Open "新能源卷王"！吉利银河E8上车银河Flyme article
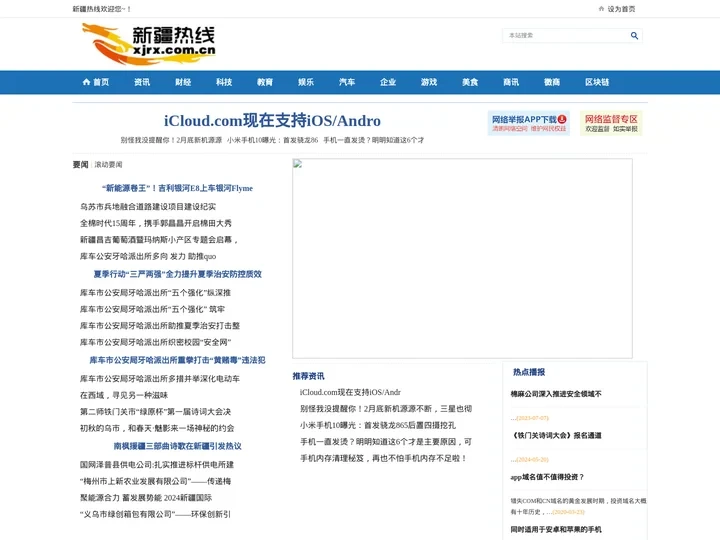The image size is (720, 540). tap(177, 188)
